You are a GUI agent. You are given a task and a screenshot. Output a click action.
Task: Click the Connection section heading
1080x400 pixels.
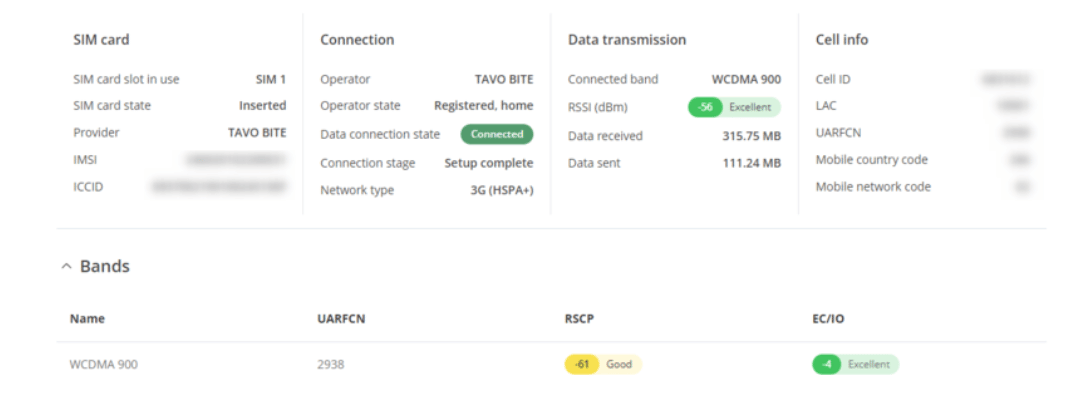coord(357,40)
